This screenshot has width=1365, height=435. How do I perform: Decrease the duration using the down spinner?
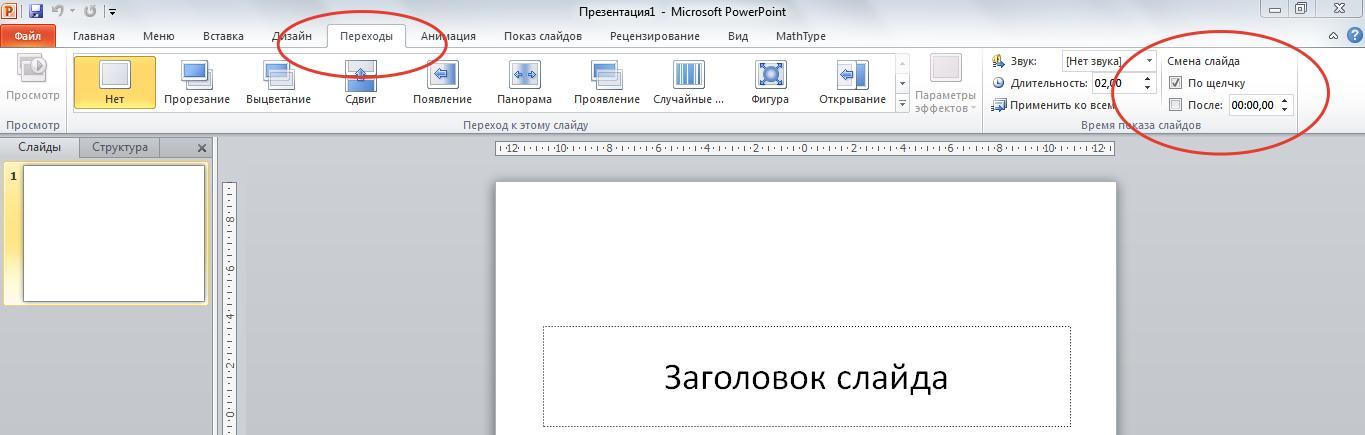click(x=1148, y=88)
